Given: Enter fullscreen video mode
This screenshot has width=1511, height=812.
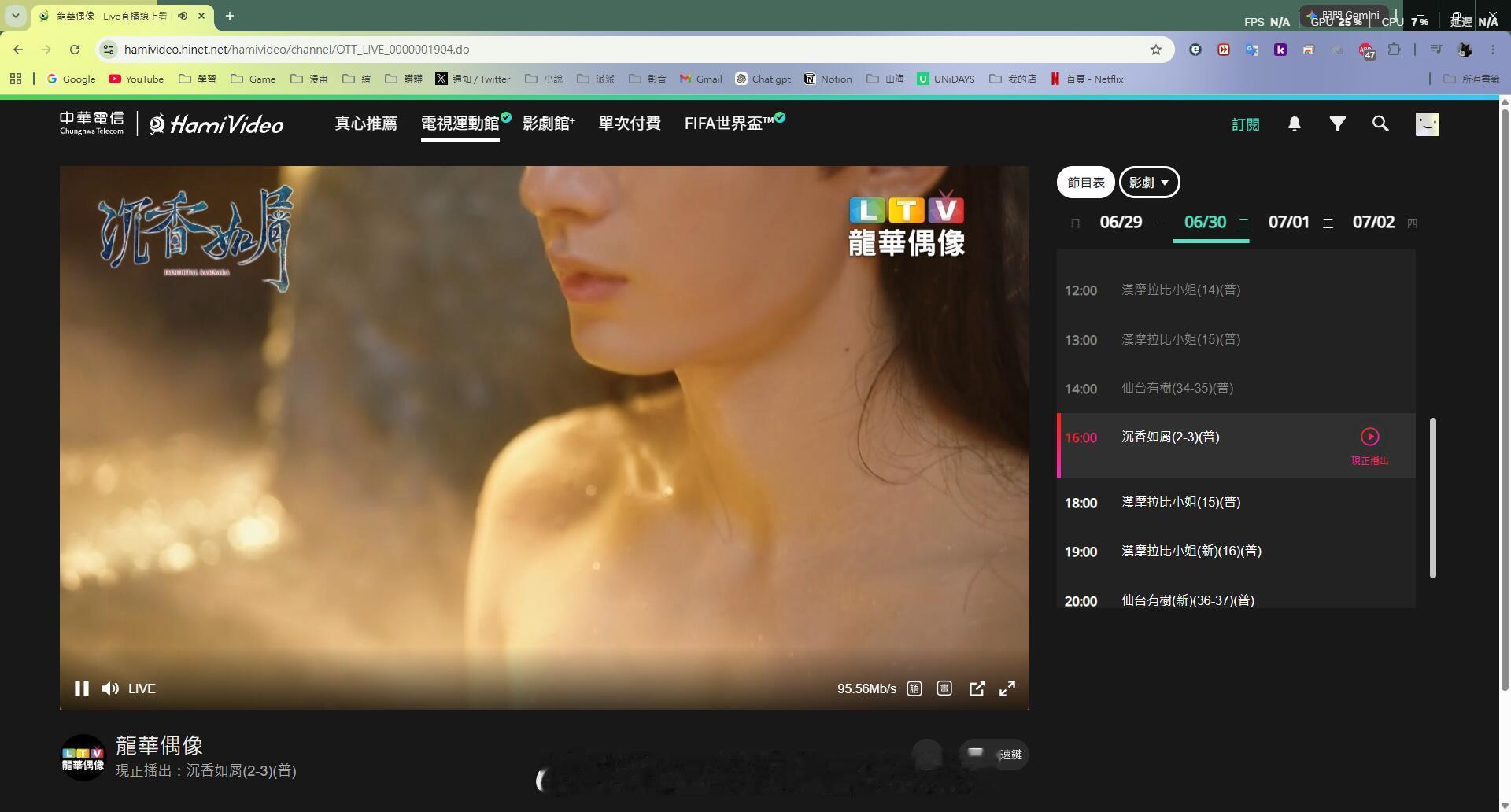Looking at the screenshot, I should point(1007,688).
